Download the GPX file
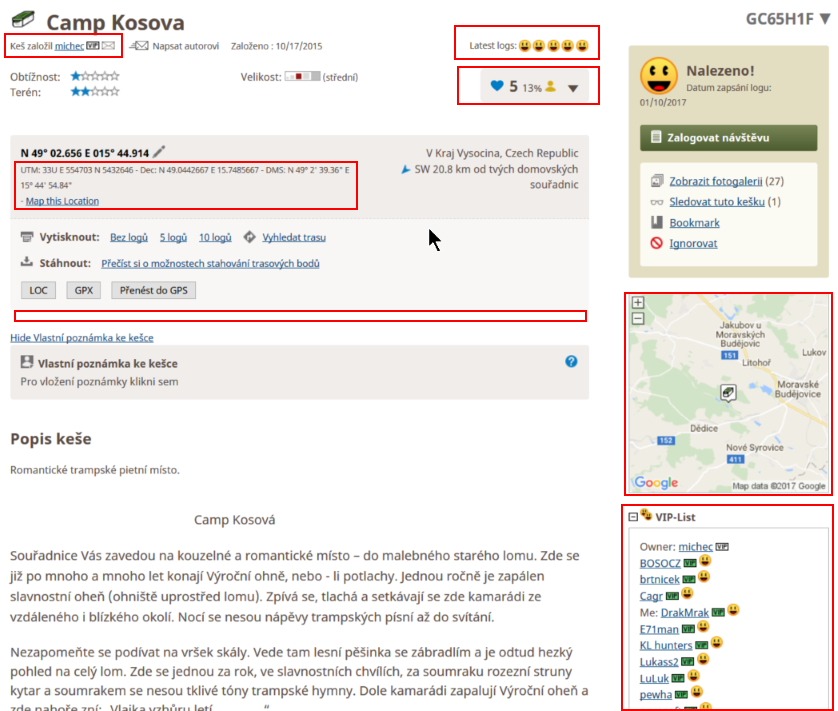 pos(83,290)
